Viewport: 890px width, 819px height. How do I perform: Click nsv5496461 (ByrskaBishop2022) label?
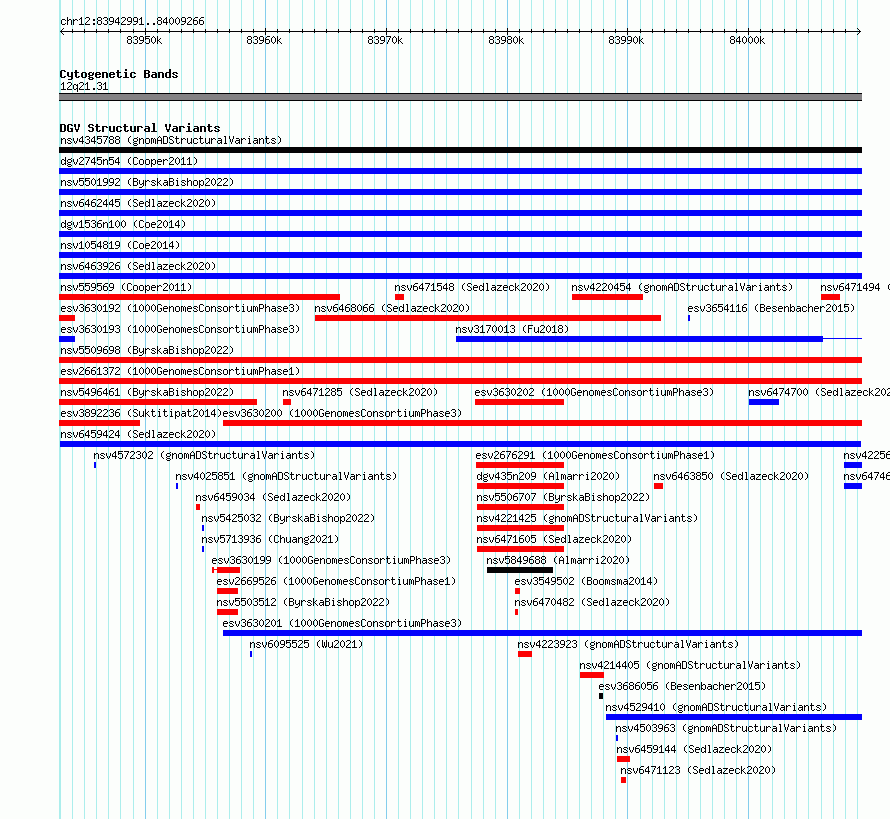(x=147, y=392)
